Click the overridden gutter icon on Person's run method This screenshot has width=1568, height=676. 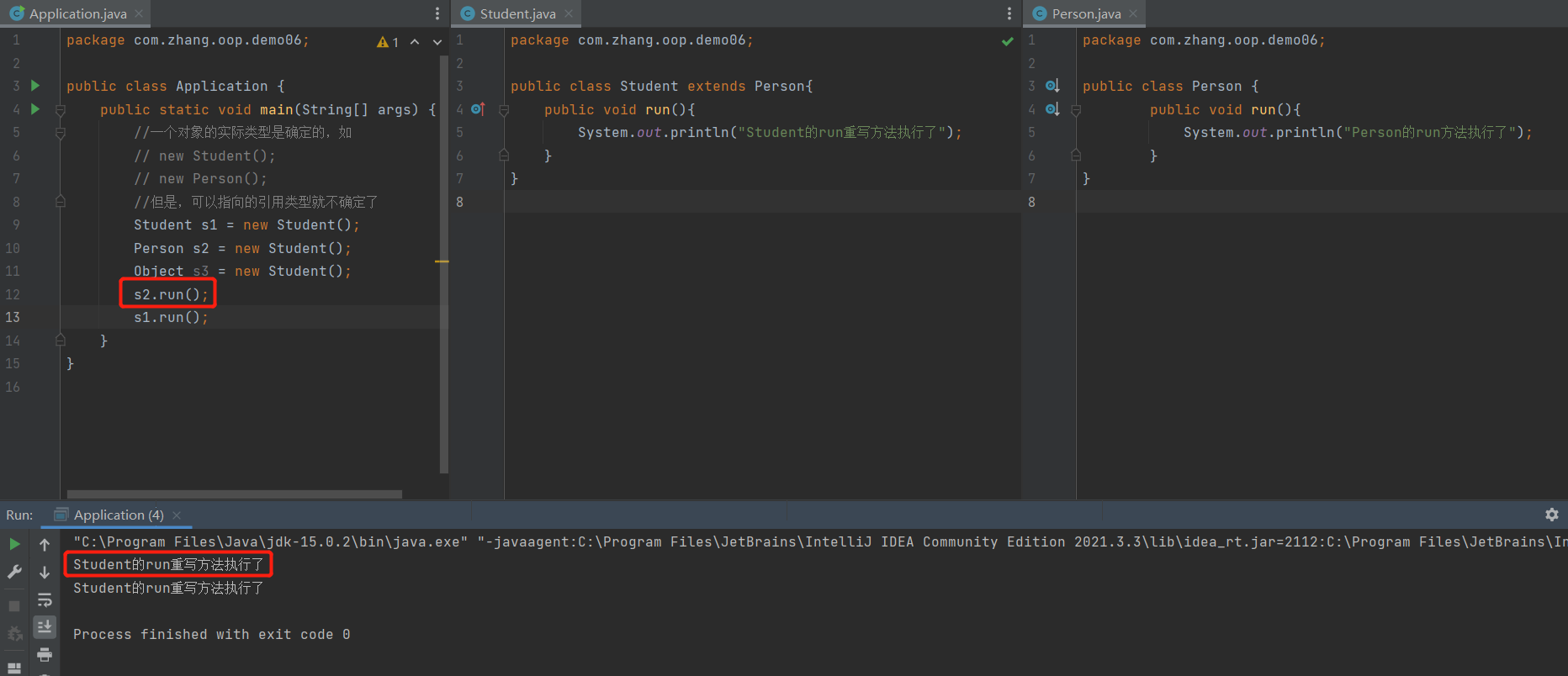pyautogui.click(x=1052, y=109)
